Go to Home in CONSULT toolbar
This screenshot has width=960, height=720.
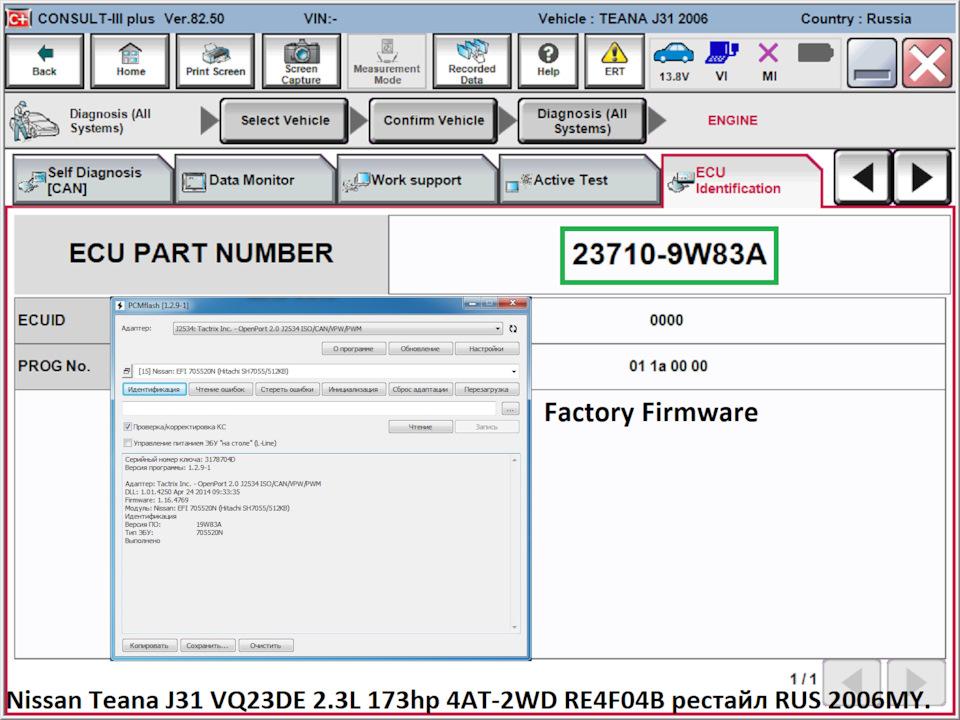130,61
